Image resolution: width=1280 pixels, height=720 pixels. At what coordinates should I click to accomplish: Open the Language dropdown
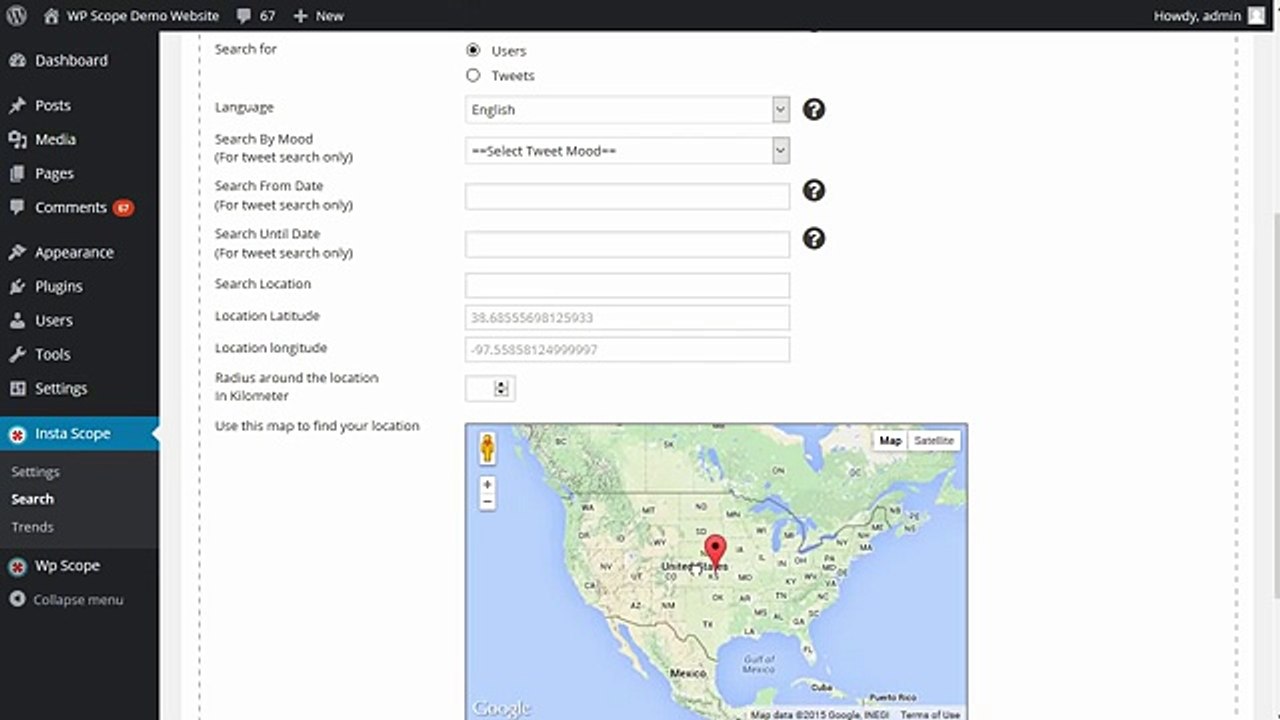tap(627, 110)
